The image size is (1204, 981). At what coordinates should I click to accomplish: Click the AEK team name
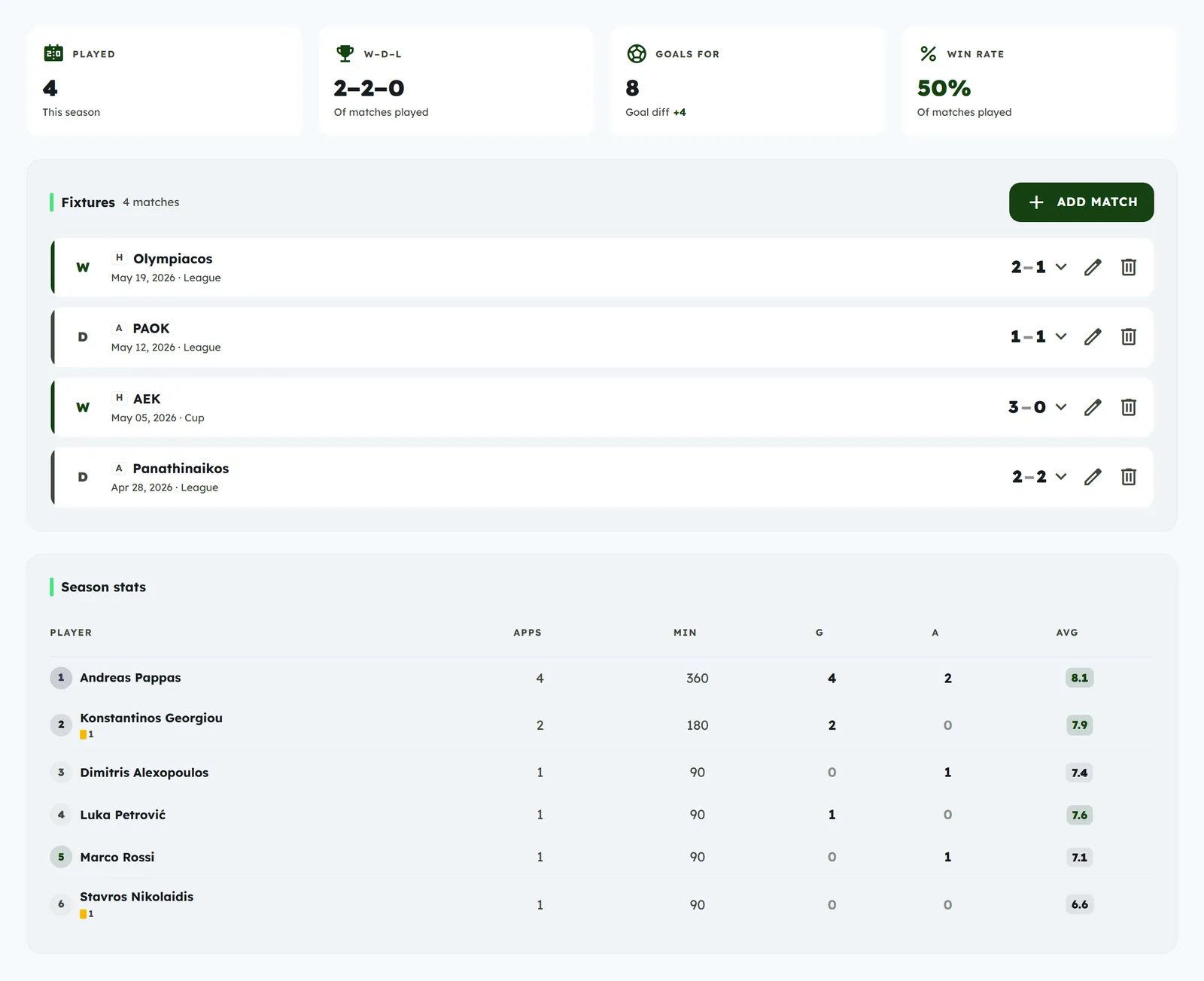(147, 399)
